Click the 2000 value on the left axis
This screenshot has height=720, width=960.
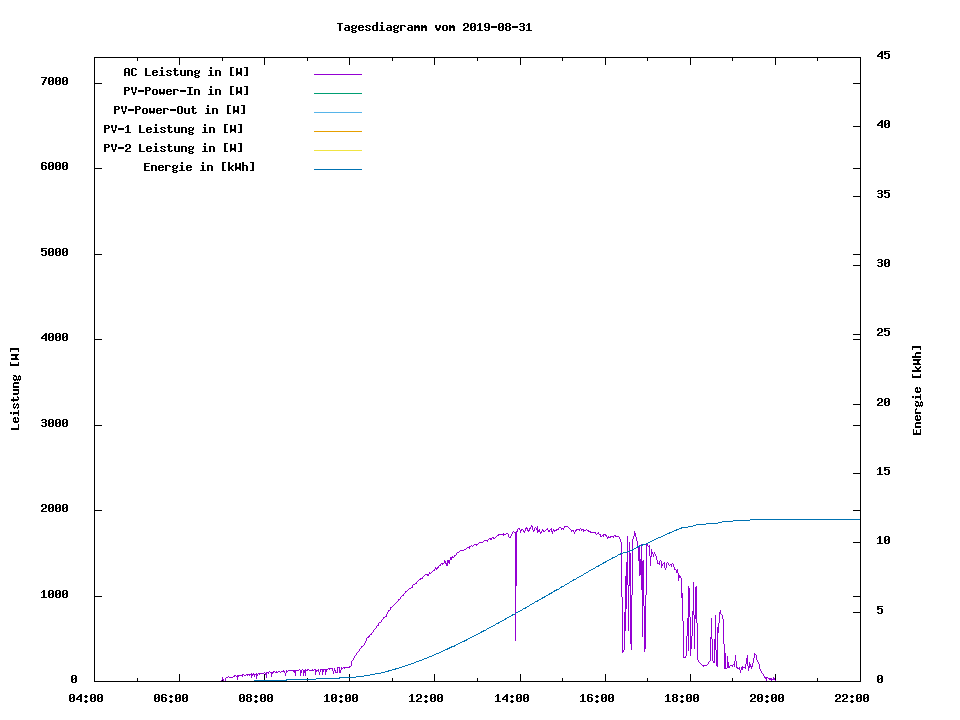53,509
